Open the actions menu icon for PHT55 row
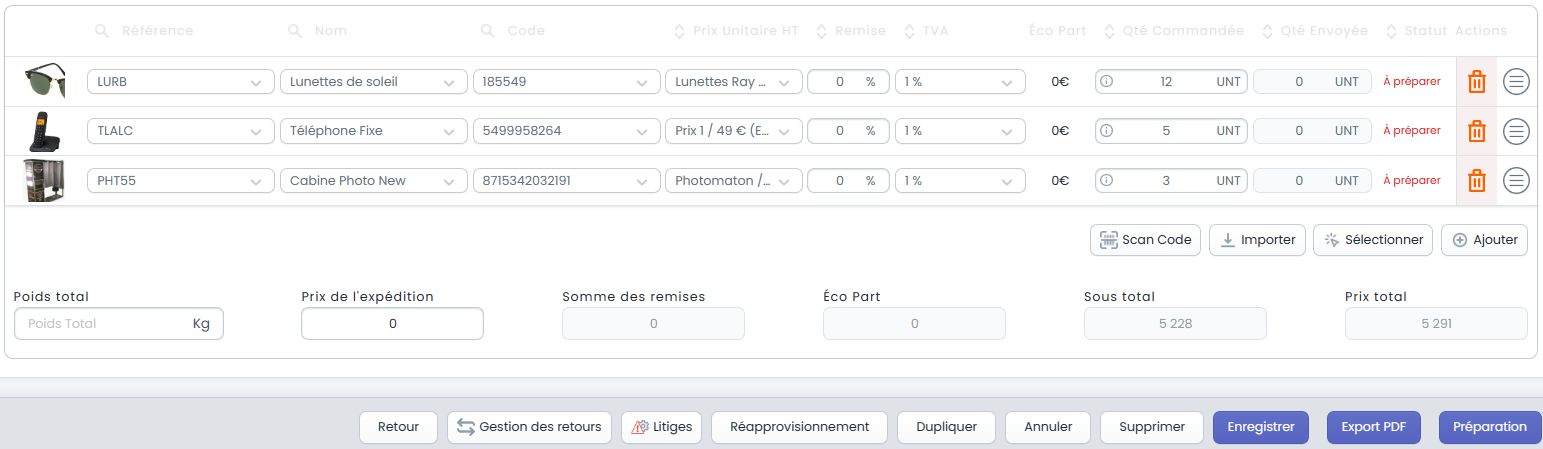Screen dimensions: 1543x449 click(x=1516, y=180)
